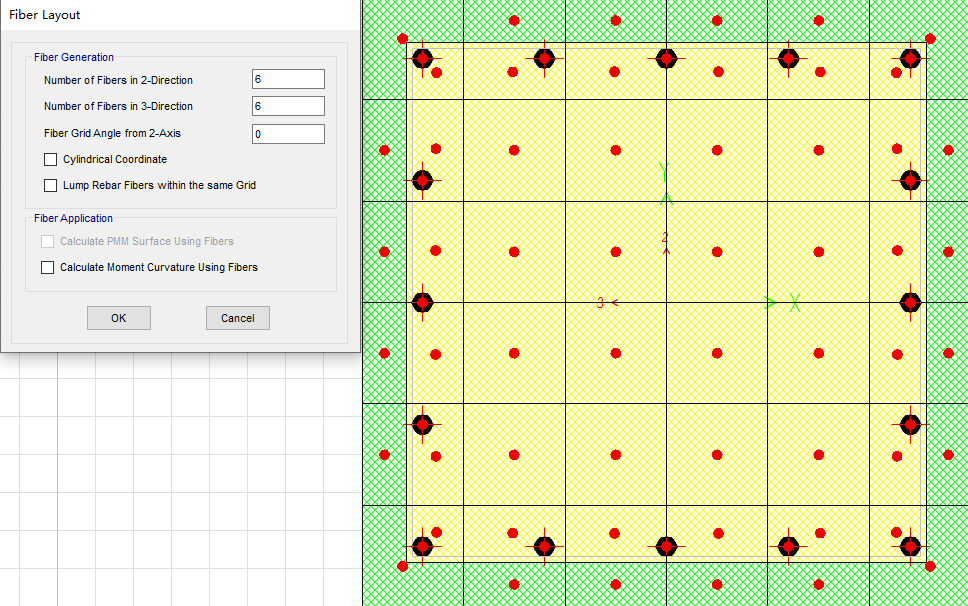Focus the Number of Fibers in 2-Direction field
This screenshot has height=606, width=968.
(x=288, y=80)
